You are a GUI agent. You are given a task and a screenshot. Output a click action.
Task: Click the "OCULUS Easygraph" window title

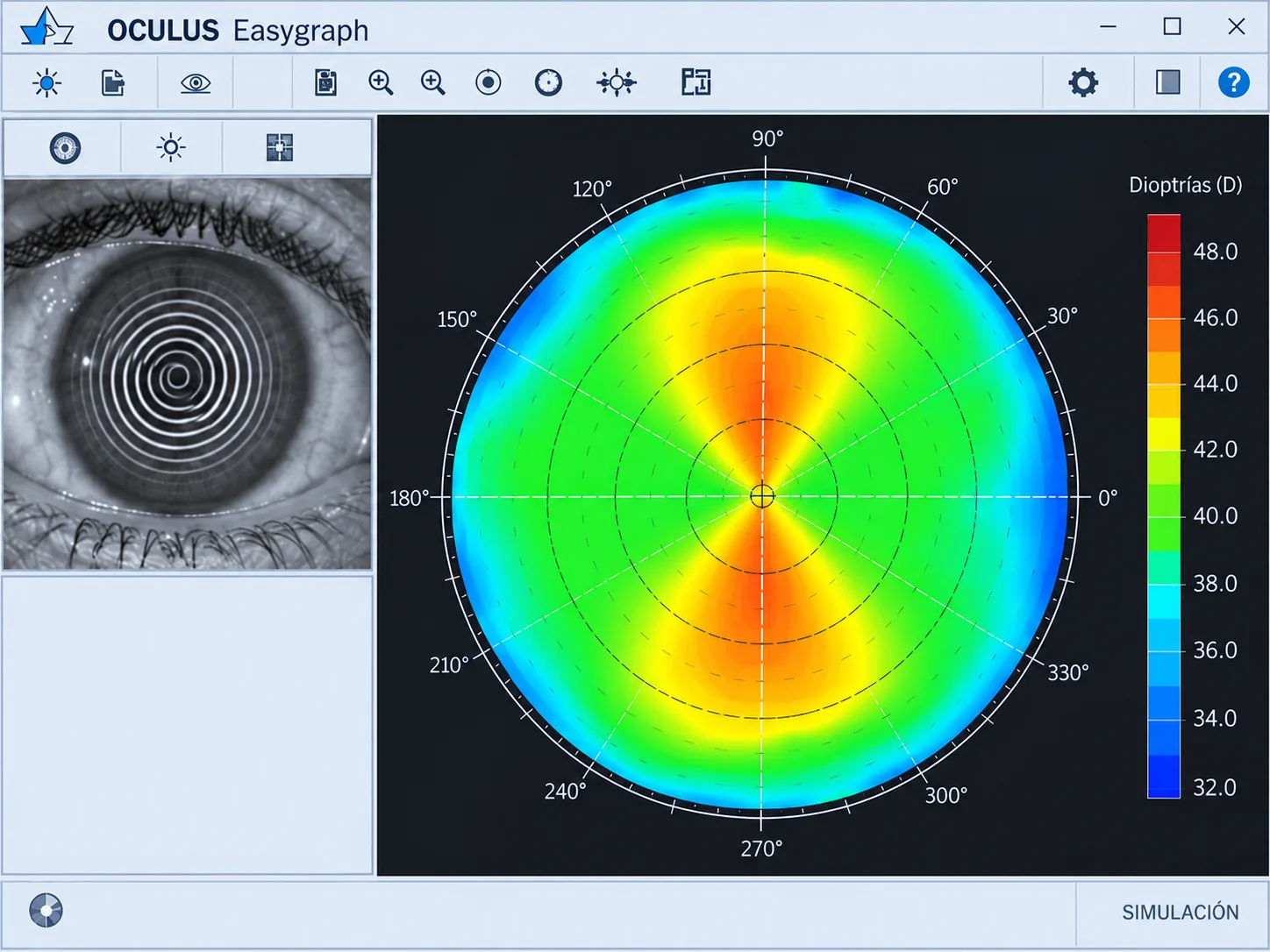click(x=238, y=30)
